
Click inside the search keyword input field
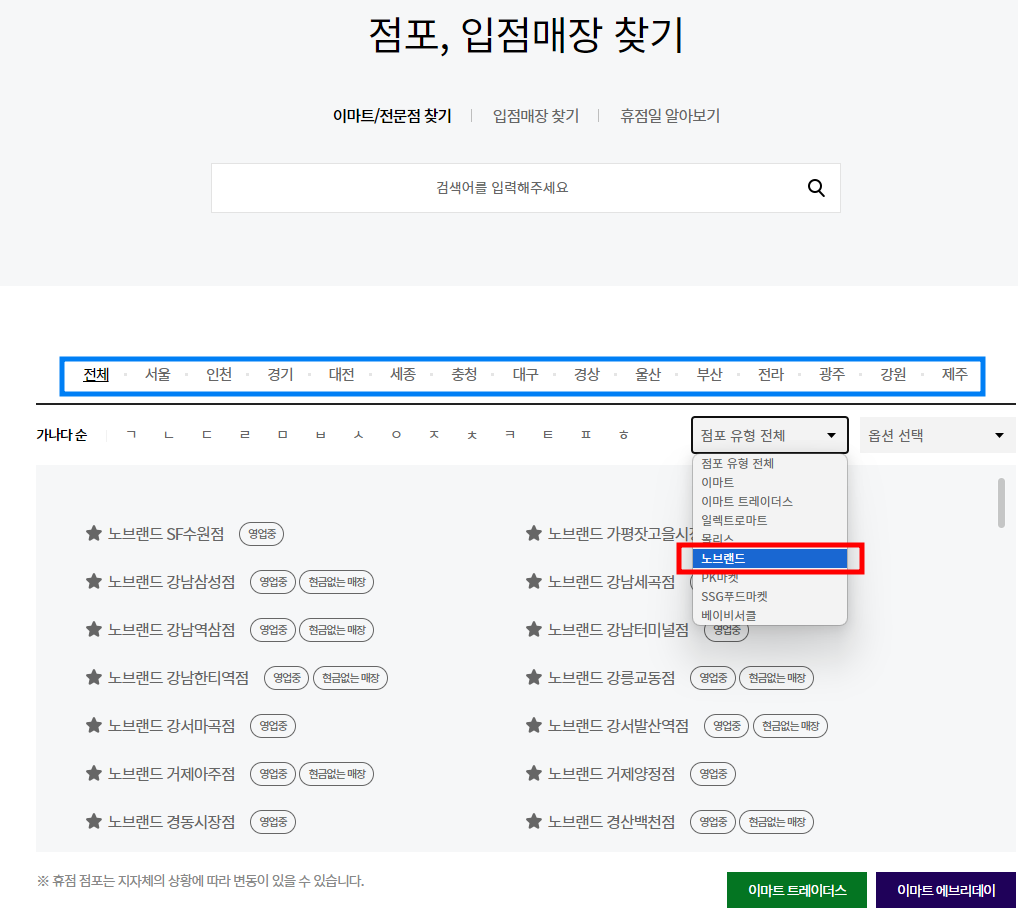tap(500, 187)
